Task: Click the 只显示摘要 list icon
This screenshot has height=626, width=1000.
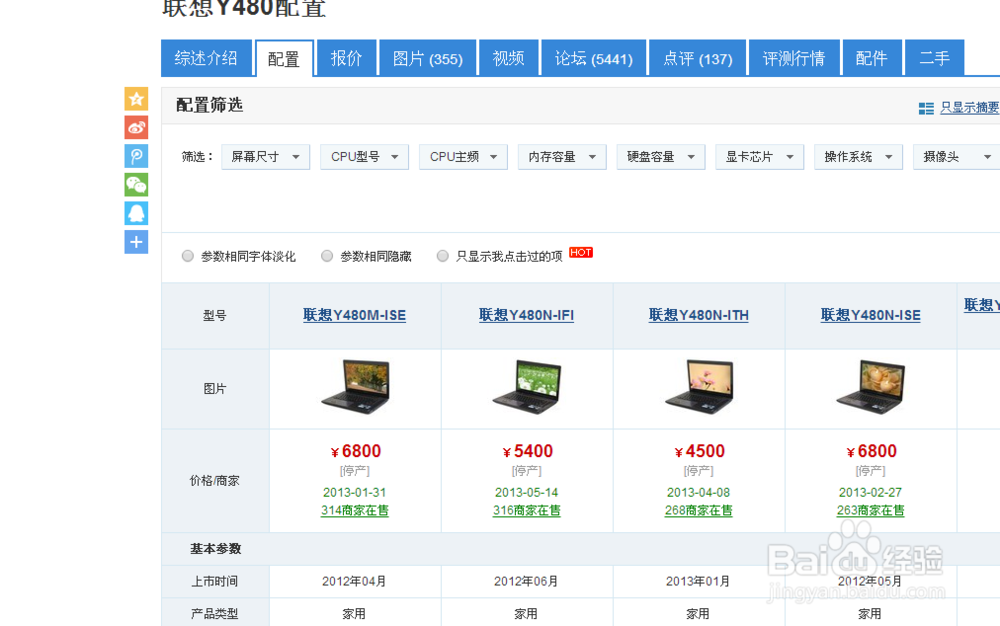Action: click(926, 108)
